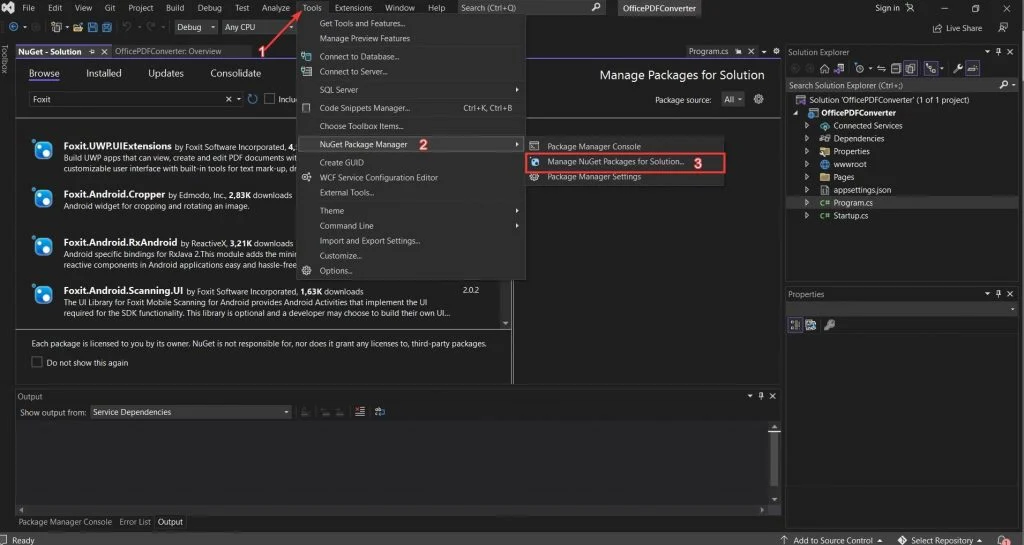Click the Foxit.UWP.UIExtensions package icon

(x=43, y=151)
